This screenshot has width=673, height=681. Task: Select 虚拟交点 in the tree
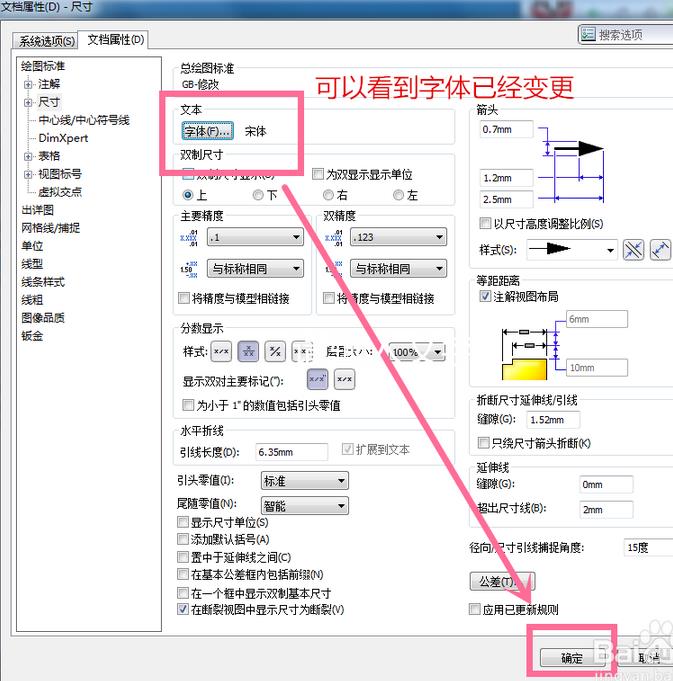tap(60, 192)
